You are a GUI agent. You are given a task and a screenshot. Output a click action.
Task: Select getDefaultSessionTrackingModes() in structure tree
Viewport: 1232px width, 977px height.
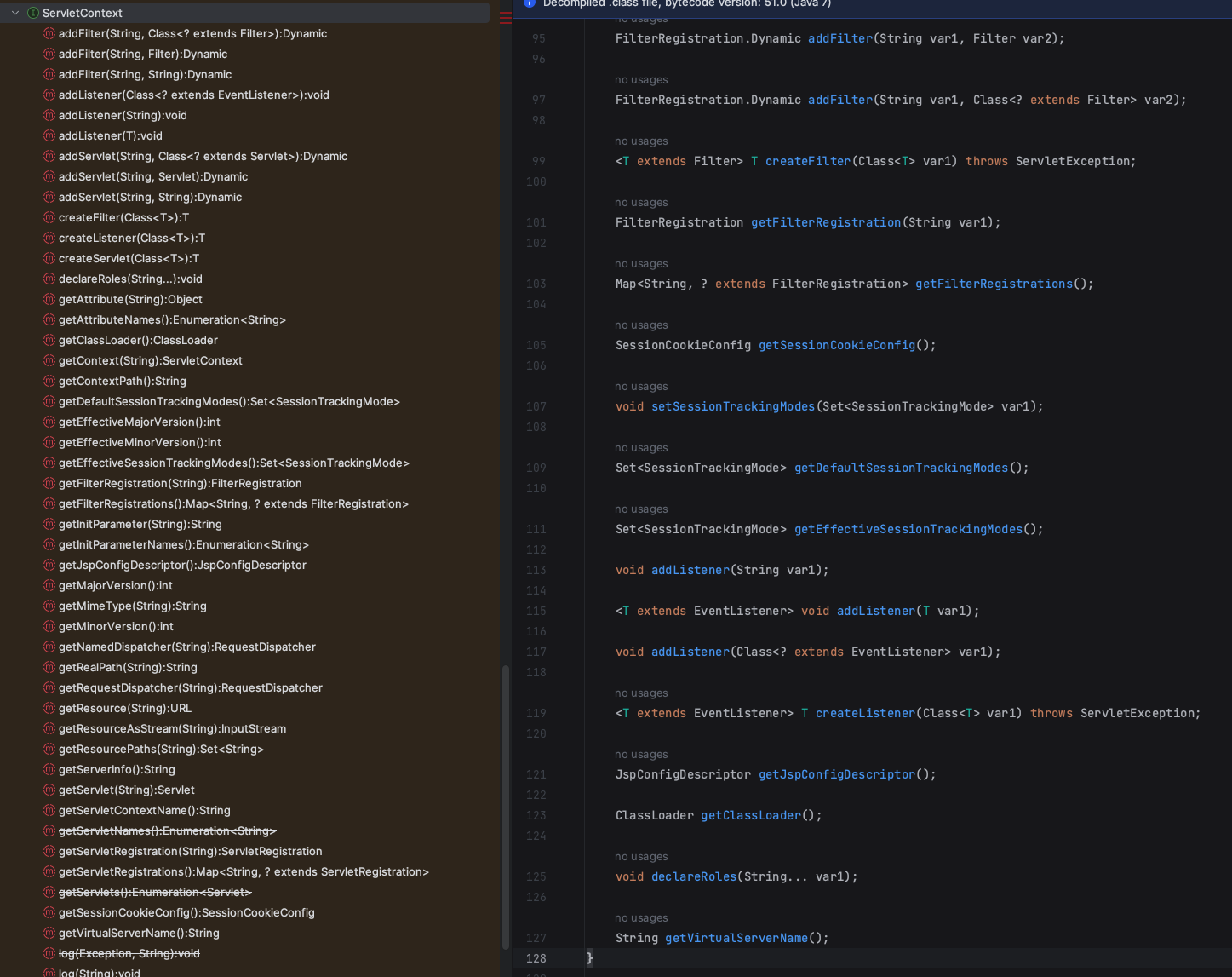229,401
